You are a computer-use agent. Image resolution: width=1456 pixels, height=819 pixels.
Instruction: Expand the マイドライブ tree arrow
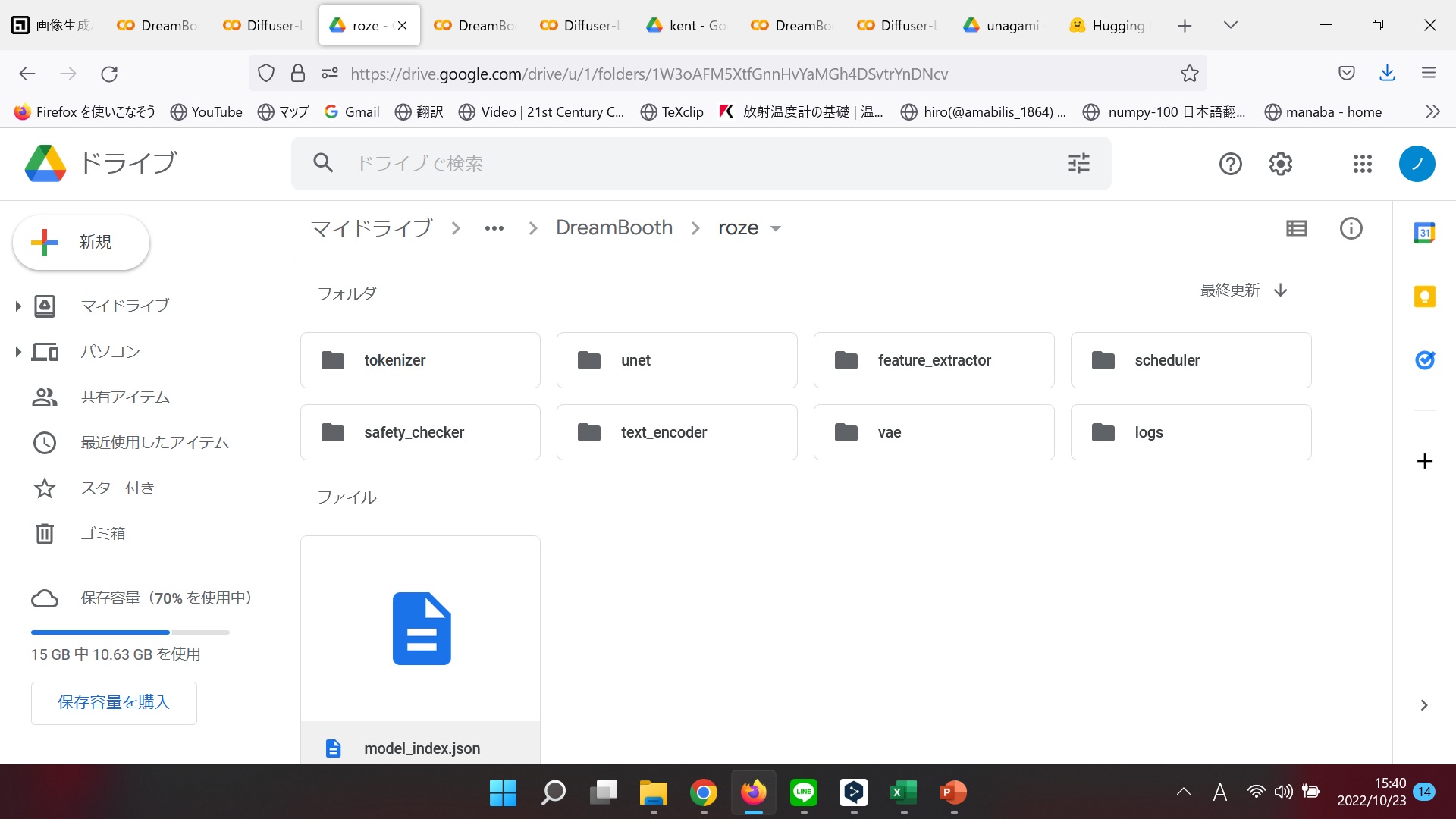pos(18,306)
